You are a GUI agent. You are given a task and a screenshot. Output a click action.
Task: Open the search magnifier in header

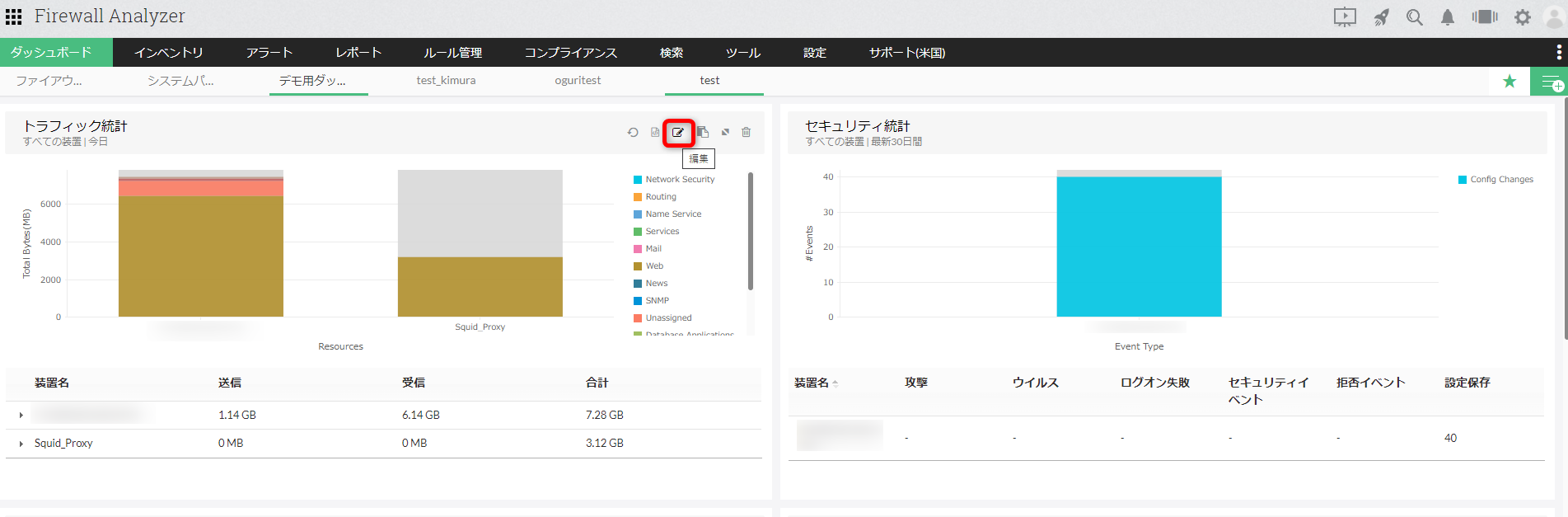click(x=1414, y=17)
